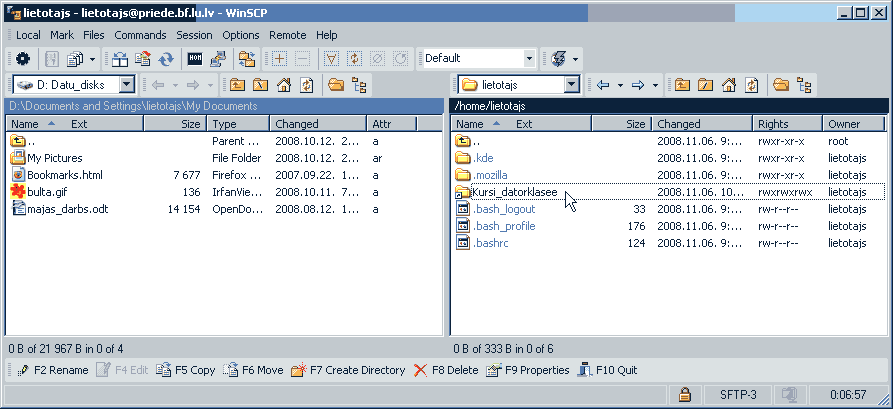The height and width of the screenshot is (409, 893).
Task: Click the Unselect Files minus icon
Action: click(303, 59)
